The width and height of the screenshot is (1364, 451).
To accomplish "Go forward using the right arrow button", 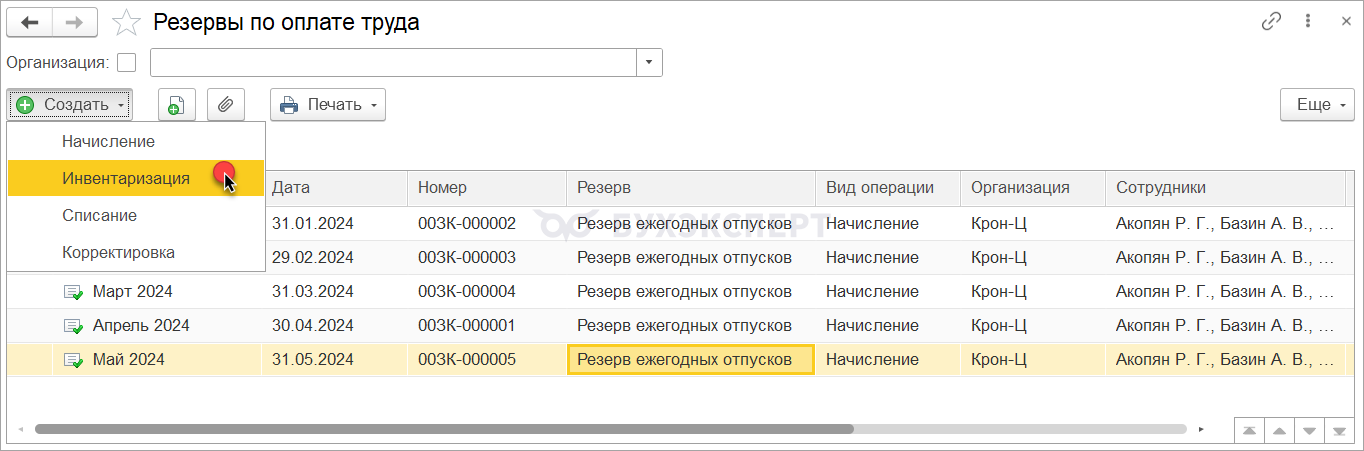I will (75, 22).
